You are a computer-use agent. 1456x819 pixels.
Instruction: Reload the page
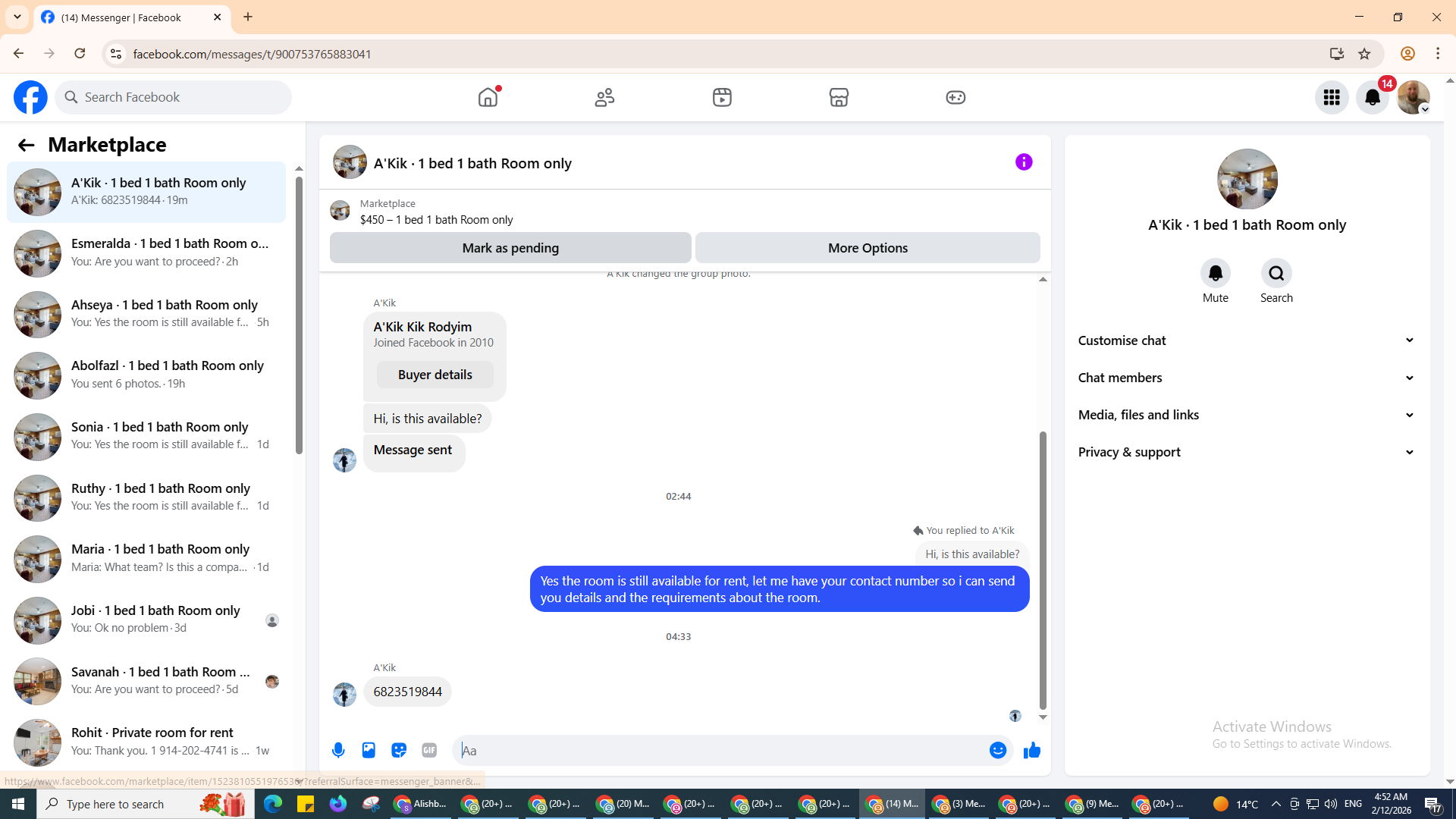(x=80, y=54)
